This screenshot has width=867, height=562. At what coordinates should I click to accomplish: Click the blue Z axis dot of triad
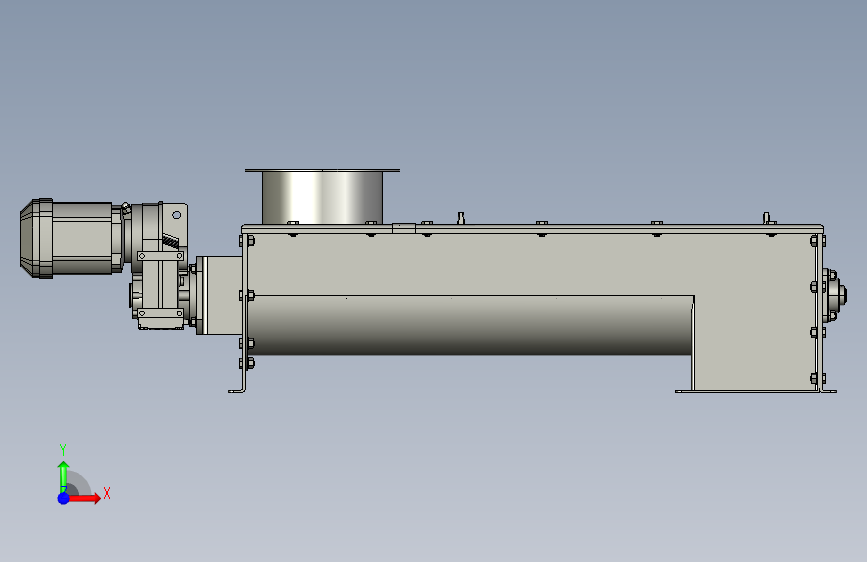(x=64, y=498)
